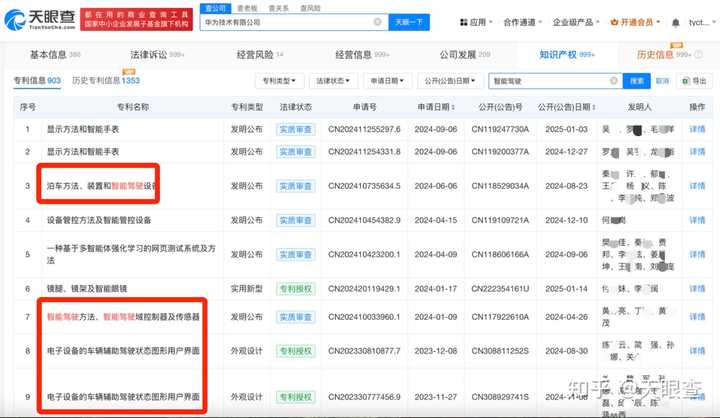
Task: Switch to the 经营风险 tab
Action: point(260,55)
